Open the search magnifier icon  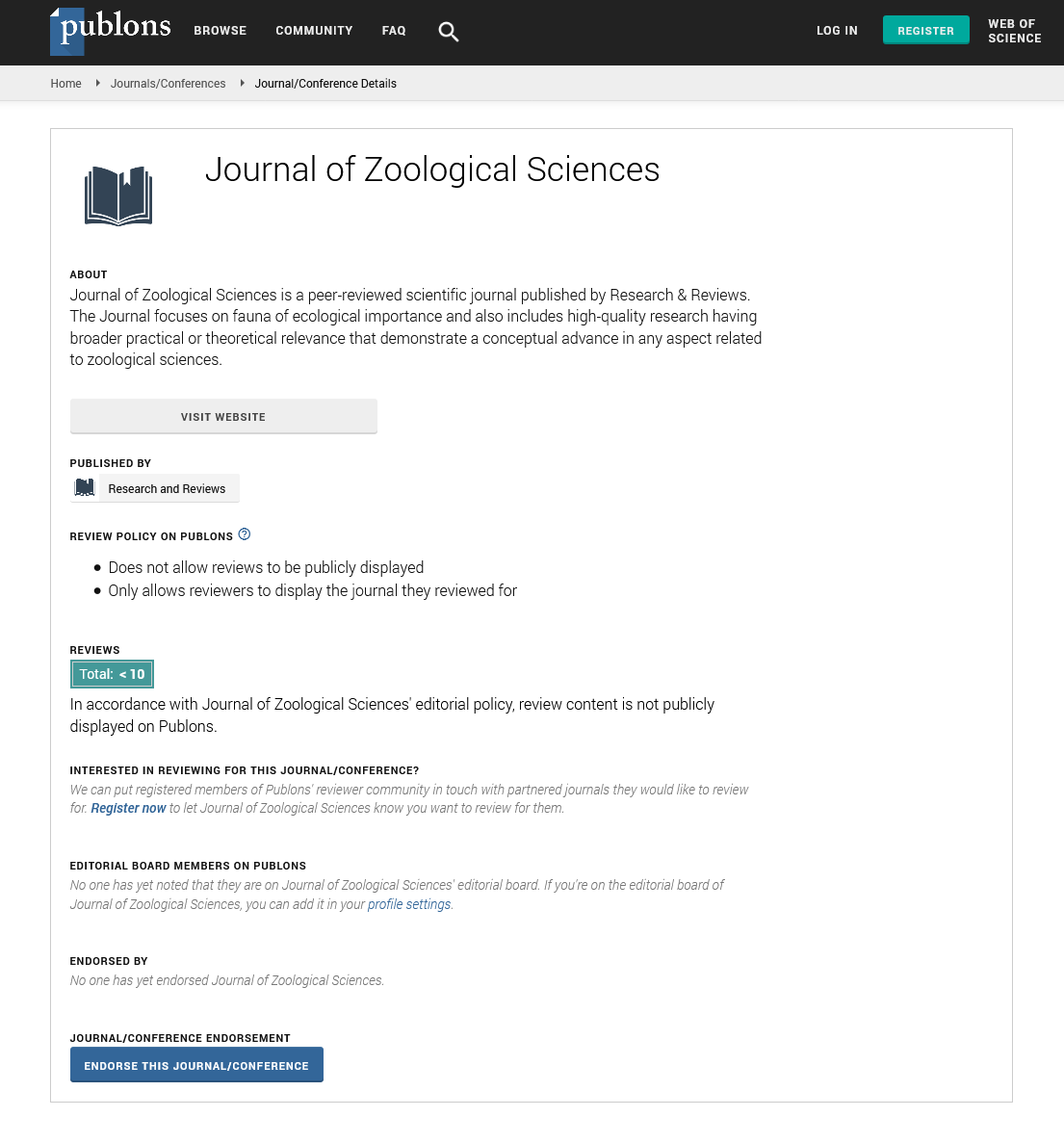(x=448, y=32)
